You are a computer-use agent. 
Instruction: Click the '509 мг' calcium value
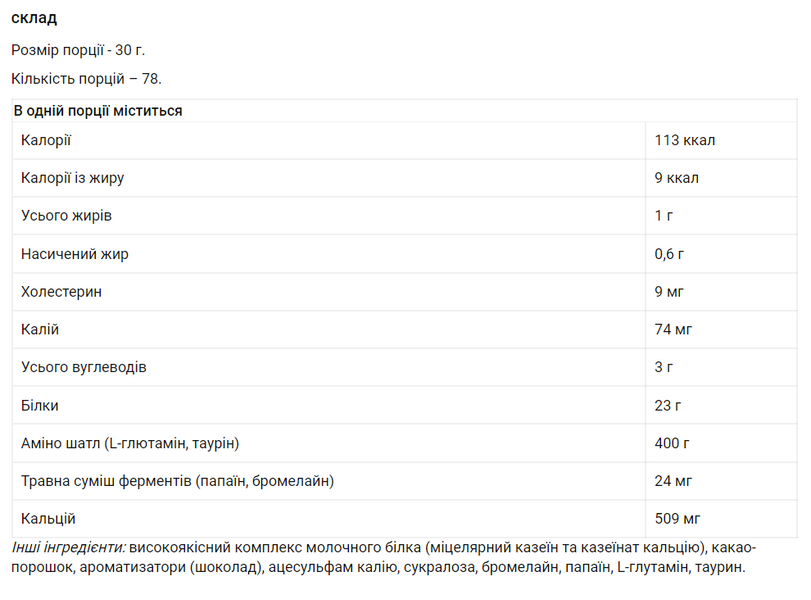(677, 519)
